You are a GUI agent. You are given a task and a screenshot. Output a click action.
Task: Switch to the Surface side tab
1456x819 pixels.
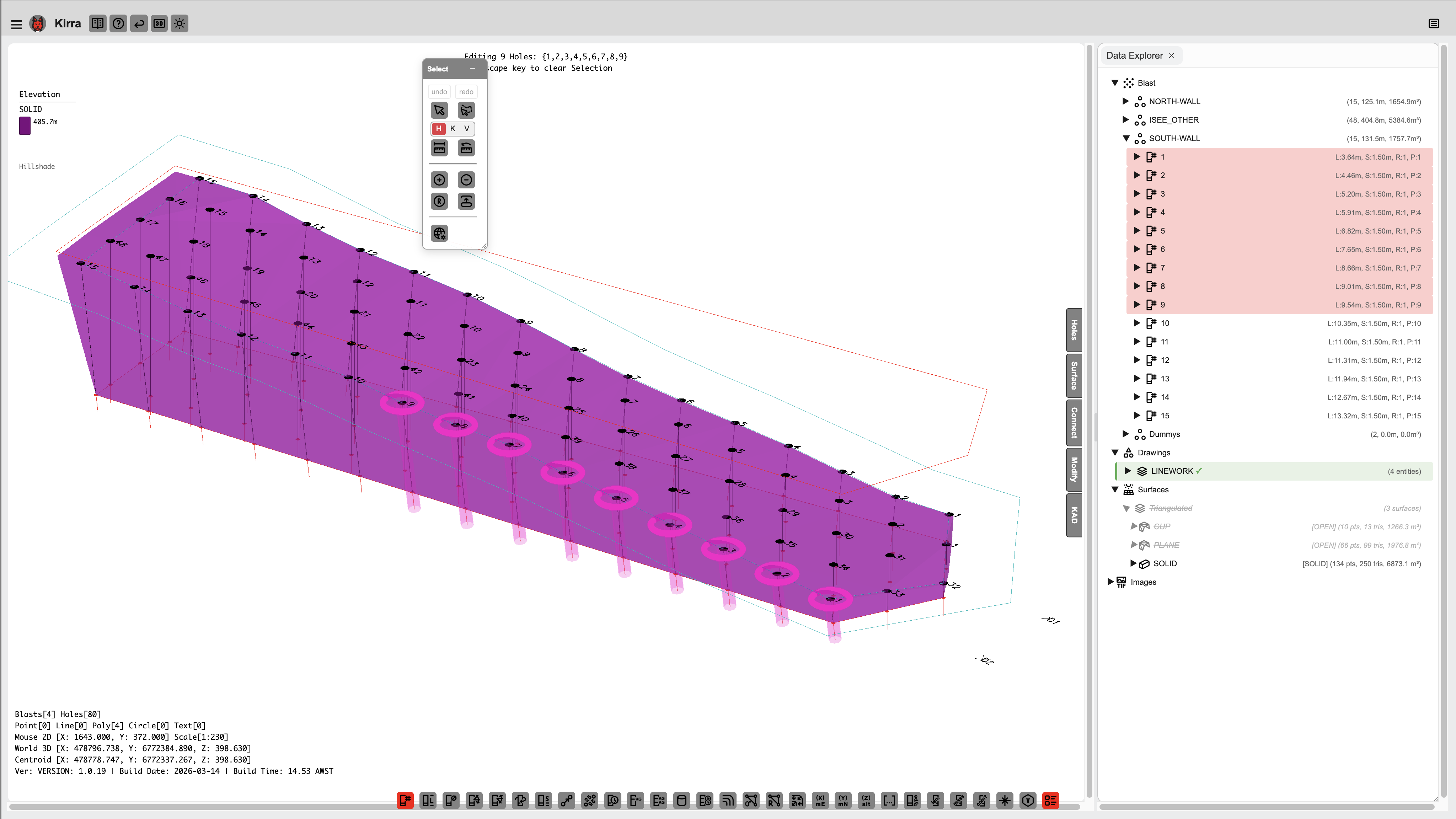pyautogui.click(x=1074, y=375)
